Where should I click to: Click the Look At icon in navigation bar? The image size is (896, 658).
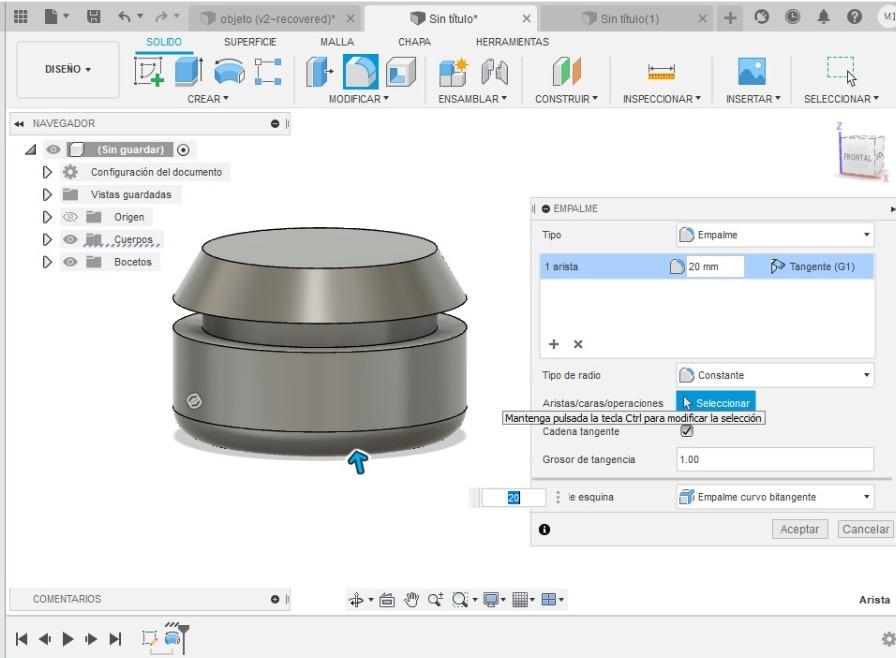pos(387,600)
